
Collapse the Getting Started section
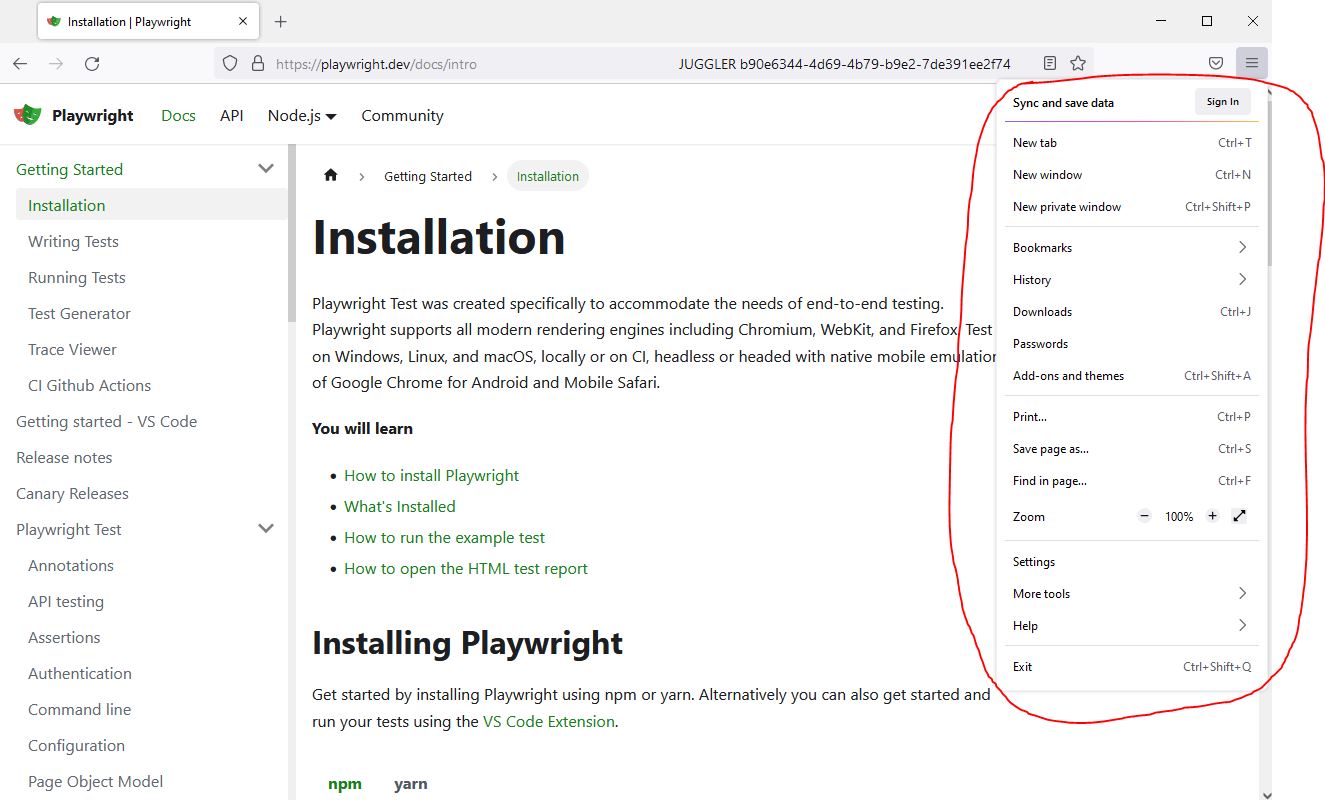tap(265, 168)
